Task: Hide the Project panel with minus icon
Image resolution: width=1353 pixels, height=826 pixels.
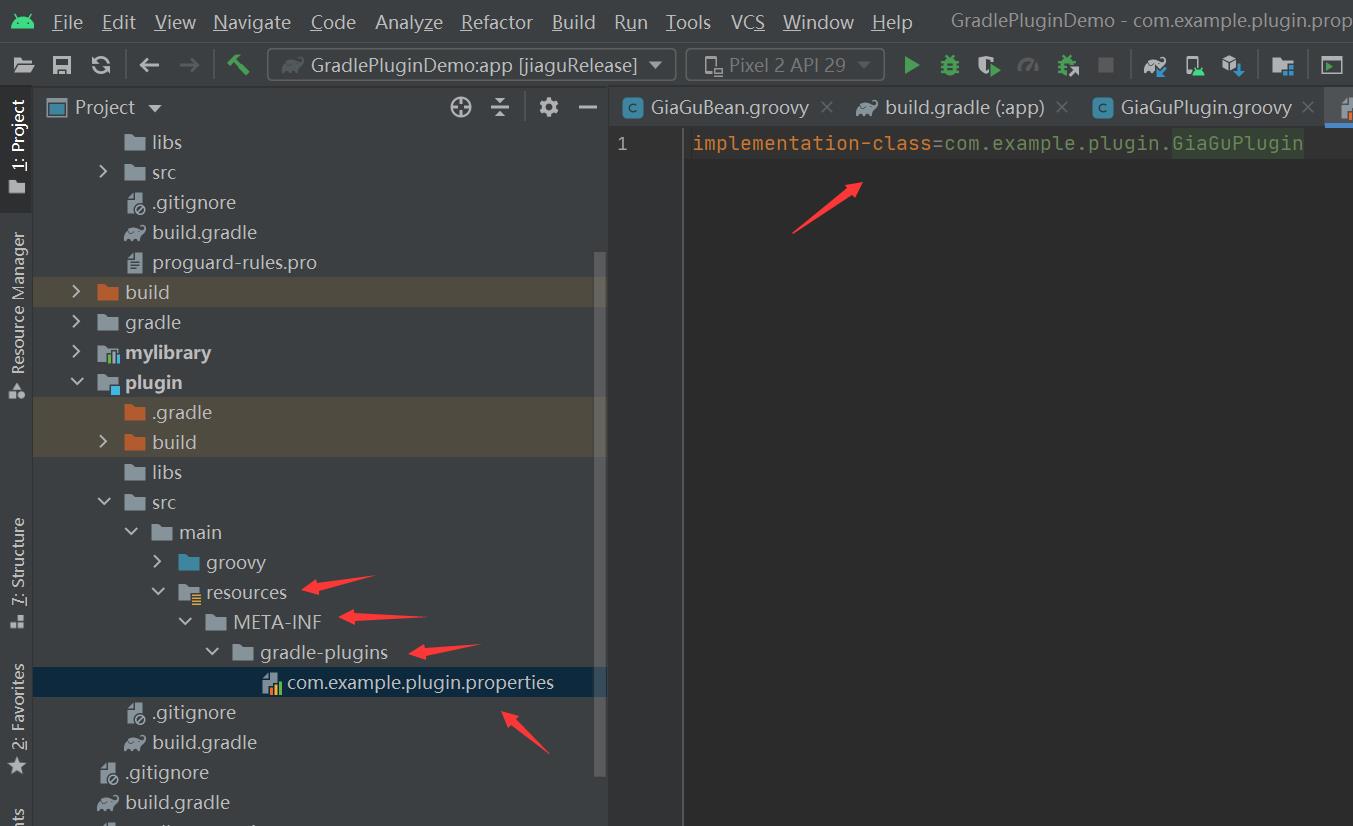Action: pyautogui.click(x=588, y=107)
